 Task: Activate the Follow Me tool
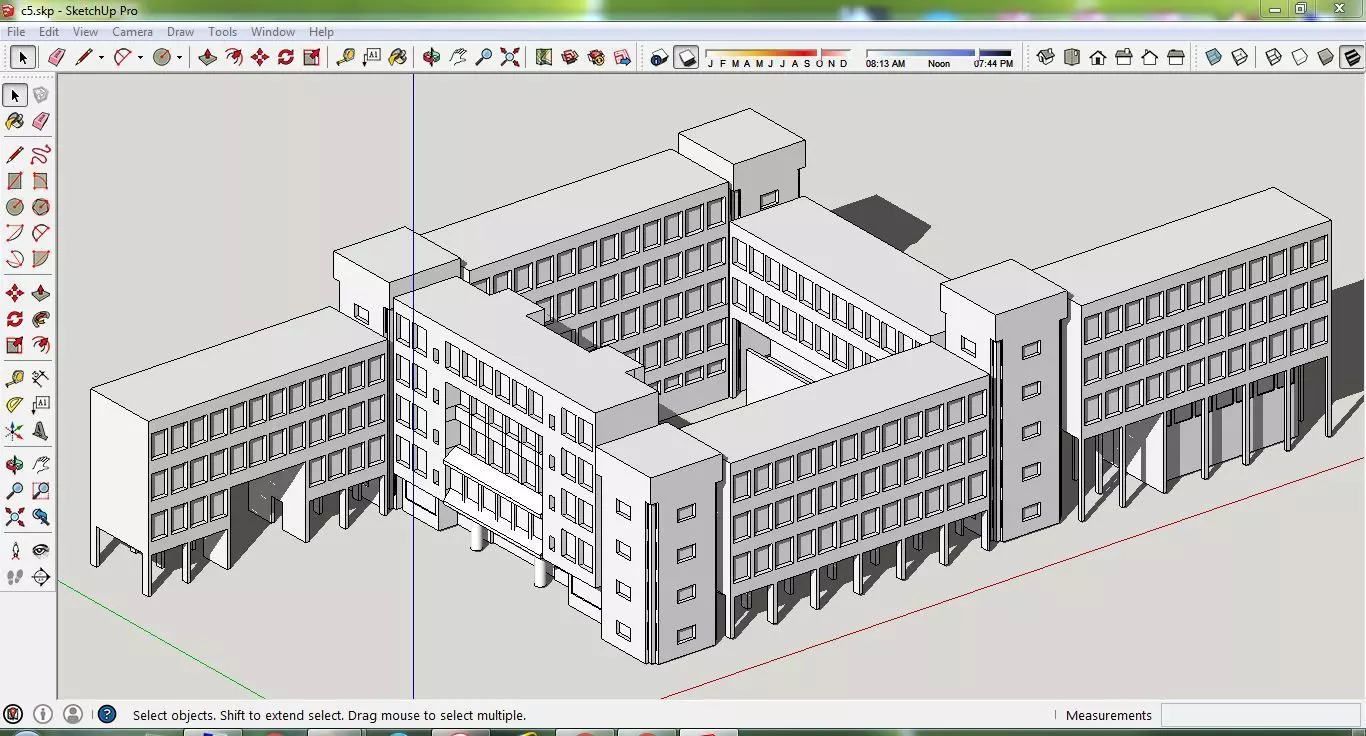pyautogui.click(x=40, y=319)
